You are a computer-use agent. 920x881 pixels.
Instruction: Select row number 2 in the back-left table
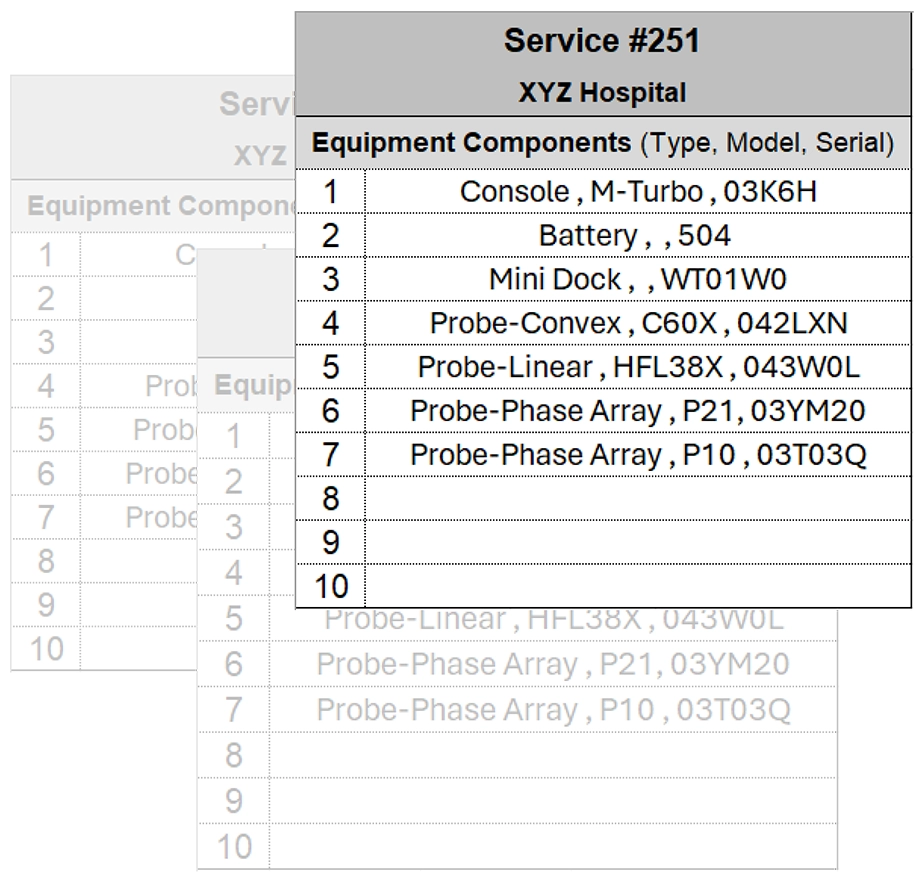point(46,298)
